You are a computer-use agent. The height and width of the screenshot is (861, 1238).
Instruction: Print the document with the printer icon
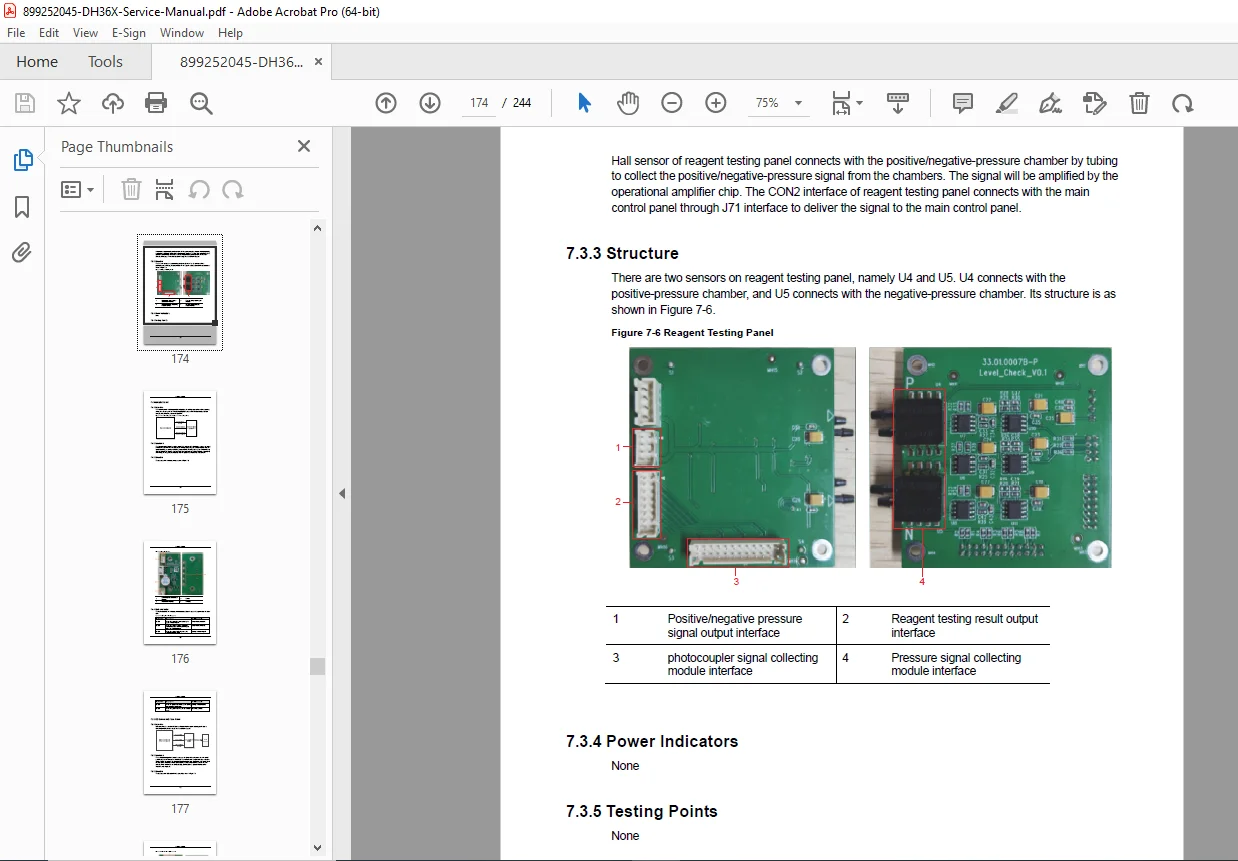(156, 103)
